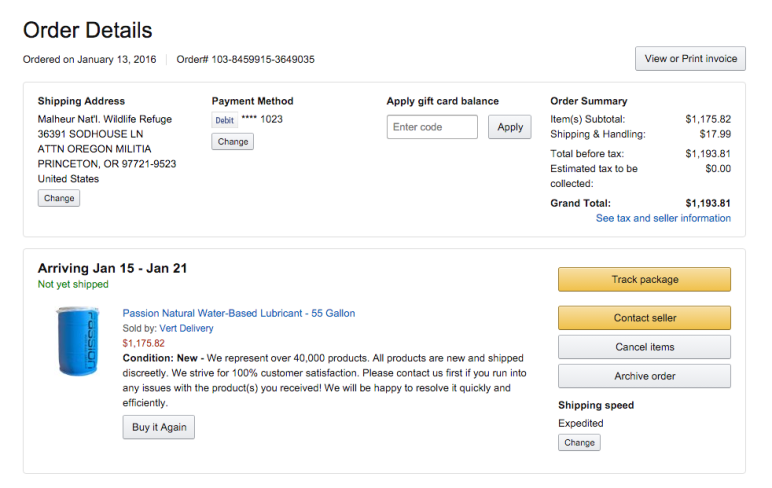Click the Not yet shipped status
The width and height of the screenshot is (772, 488).
click(73, 285)
